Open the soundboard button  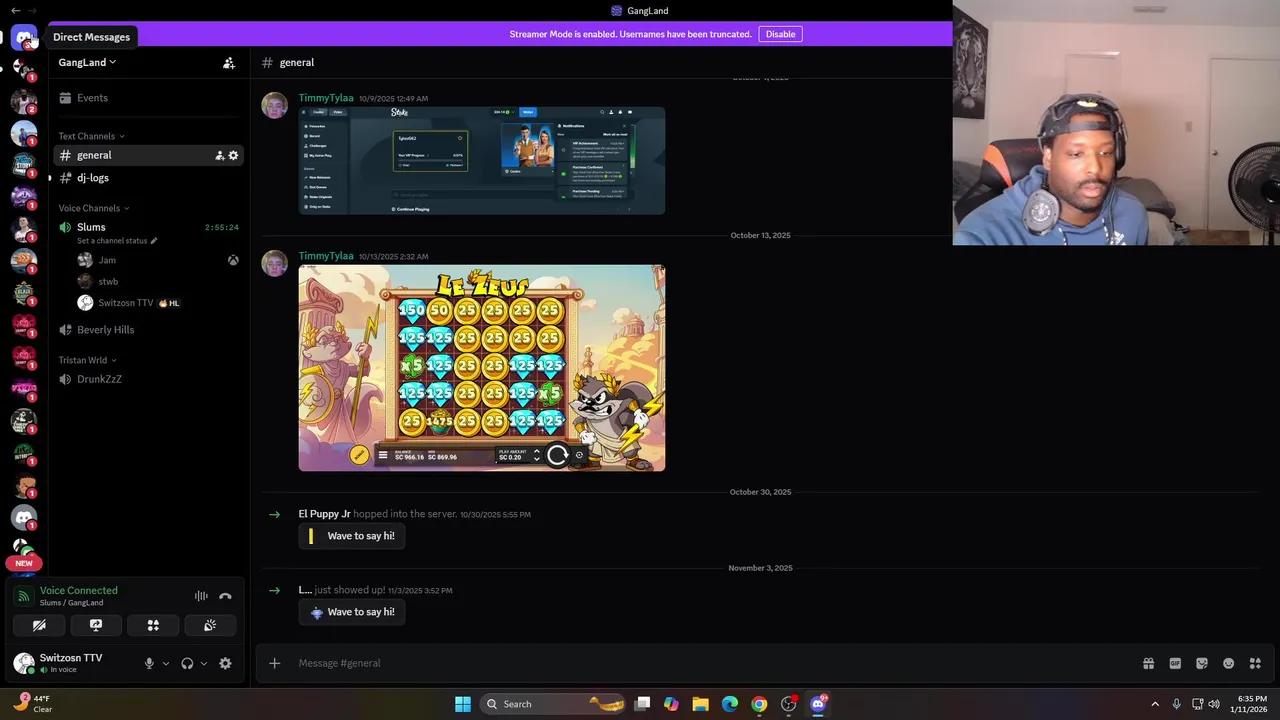coord(210,625)
